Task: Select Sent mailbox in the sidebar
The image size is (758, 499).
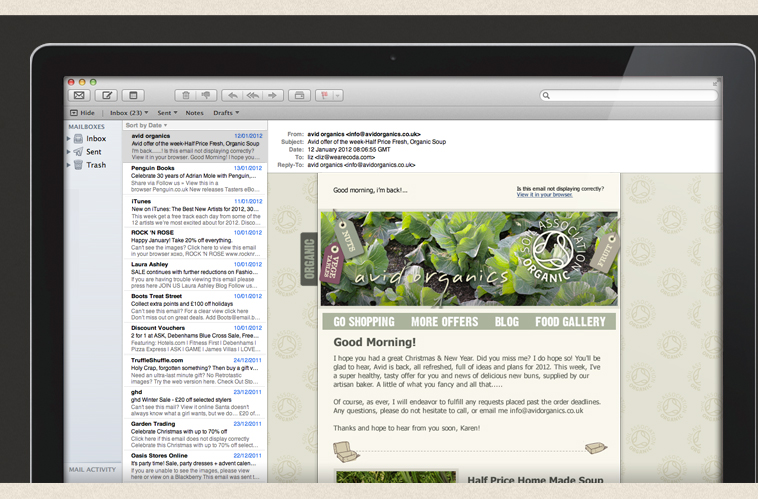Action: [x=94, y=152]
